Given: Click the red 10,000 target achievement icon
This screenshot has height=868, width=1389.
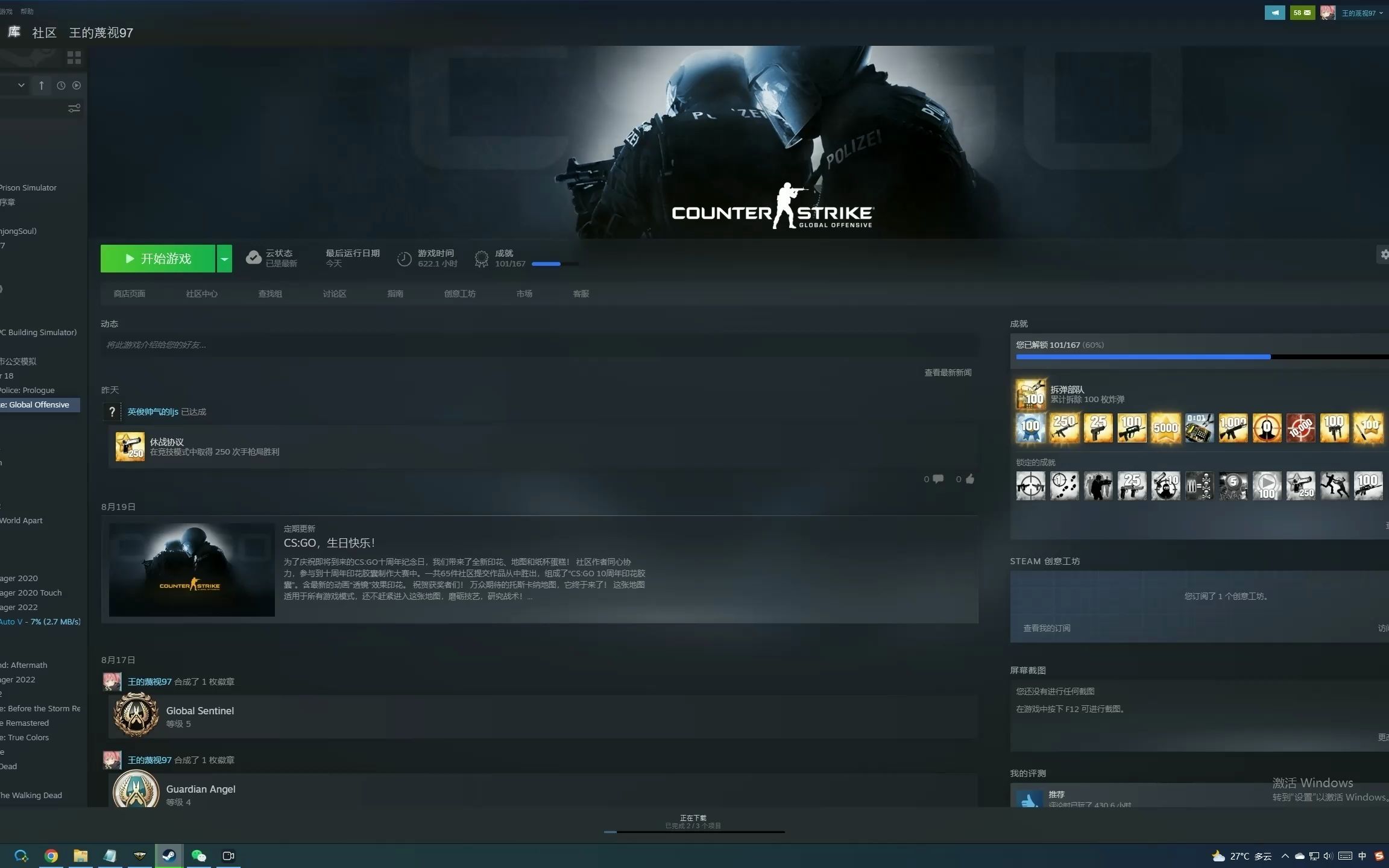Looking at the screenshot, I should 1301,428.
